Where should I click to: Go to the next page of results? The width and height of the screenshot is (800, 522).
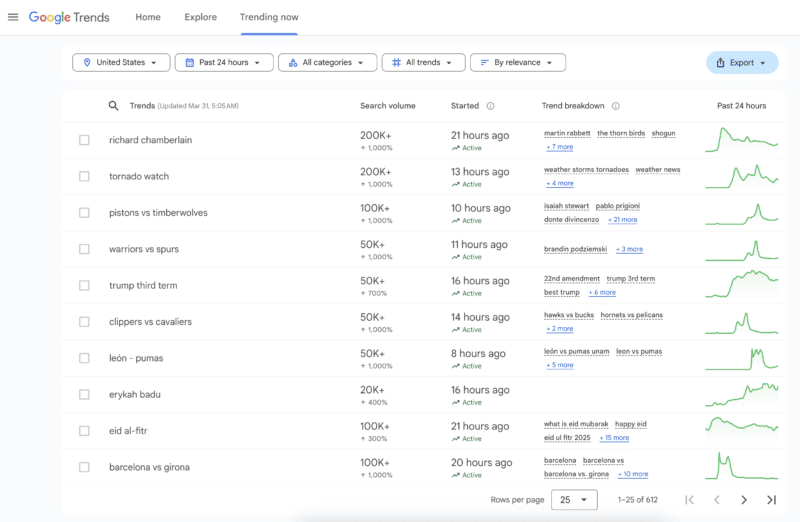point(744,500)
